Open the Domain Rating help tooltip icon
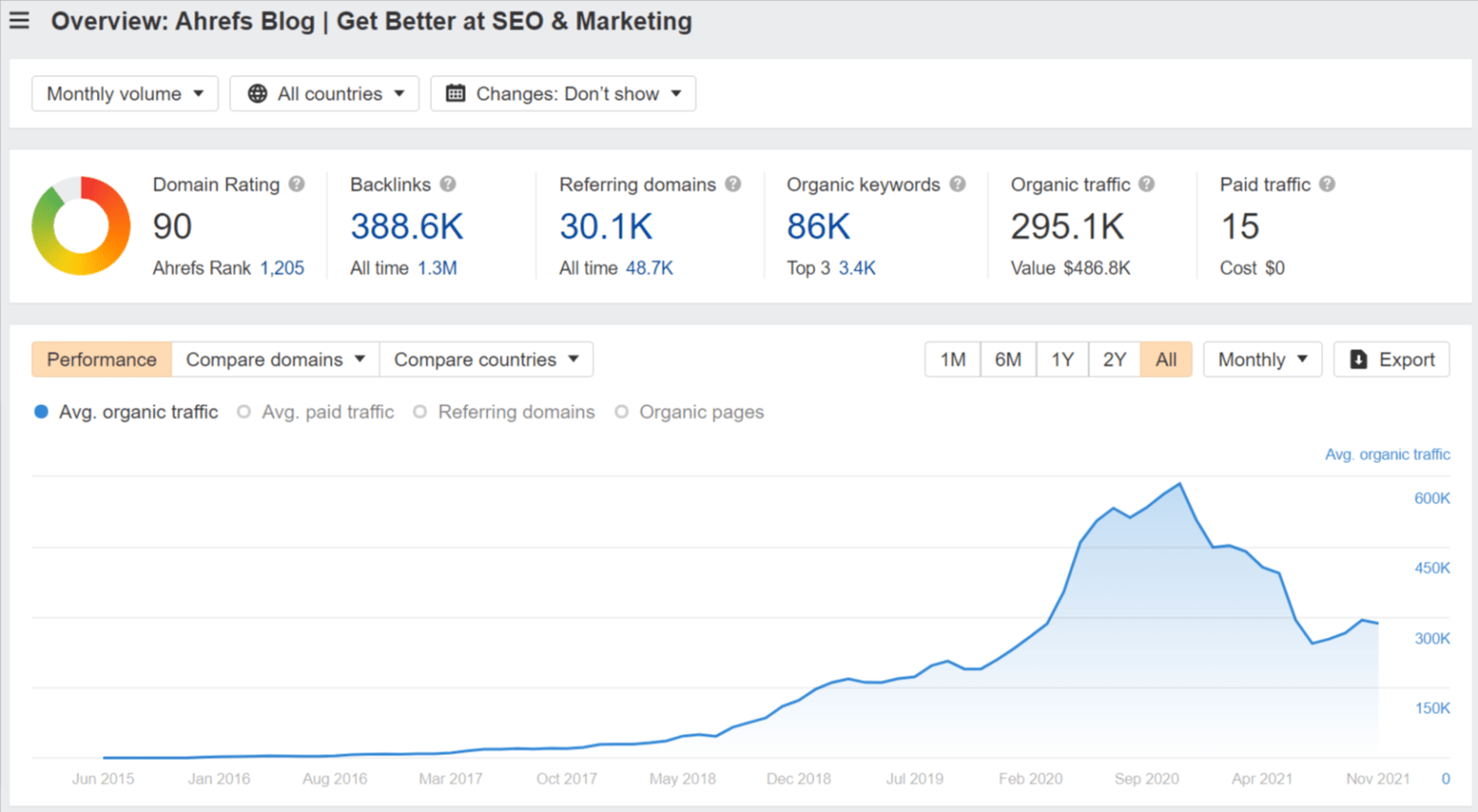The height and width of the screenshot is (812, 1478). (296, 184)
